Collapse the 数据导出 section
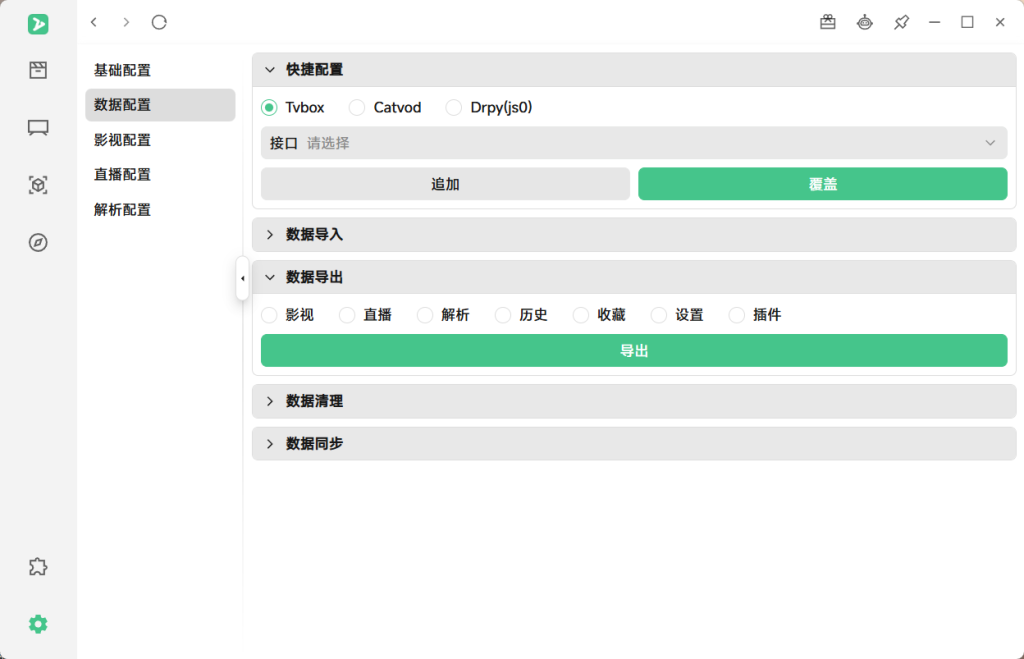 633,278
